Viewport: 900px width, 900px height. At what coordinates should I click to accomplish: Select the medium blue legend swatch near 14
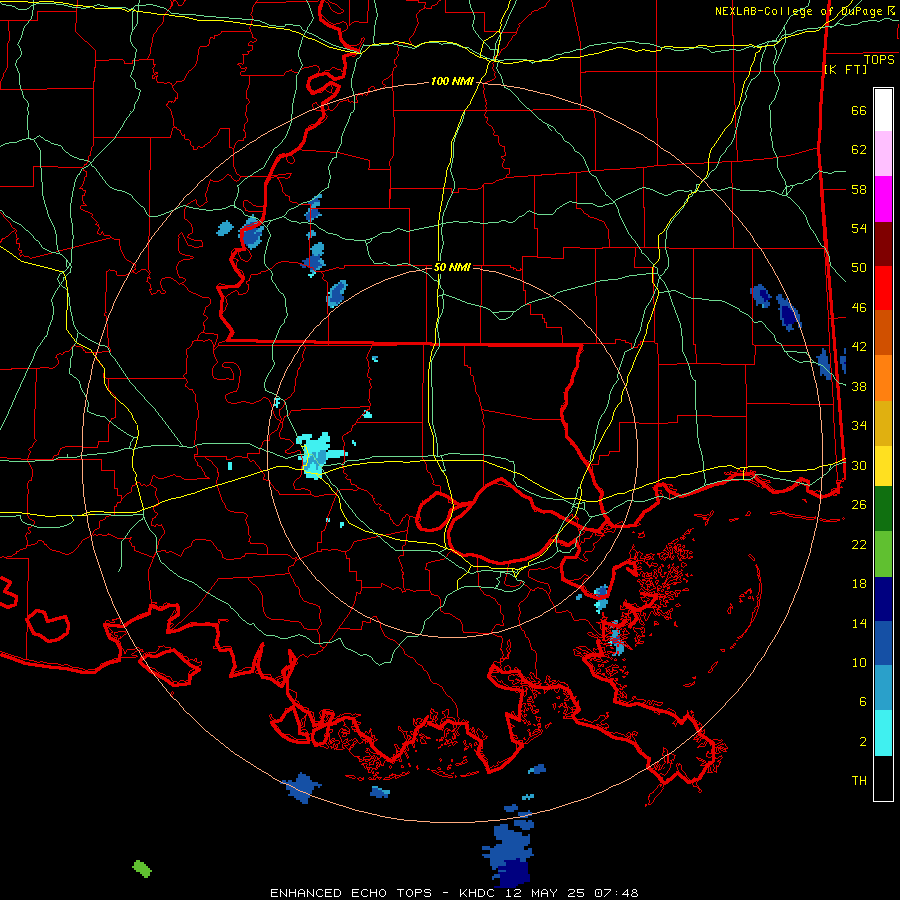point(883,643)
